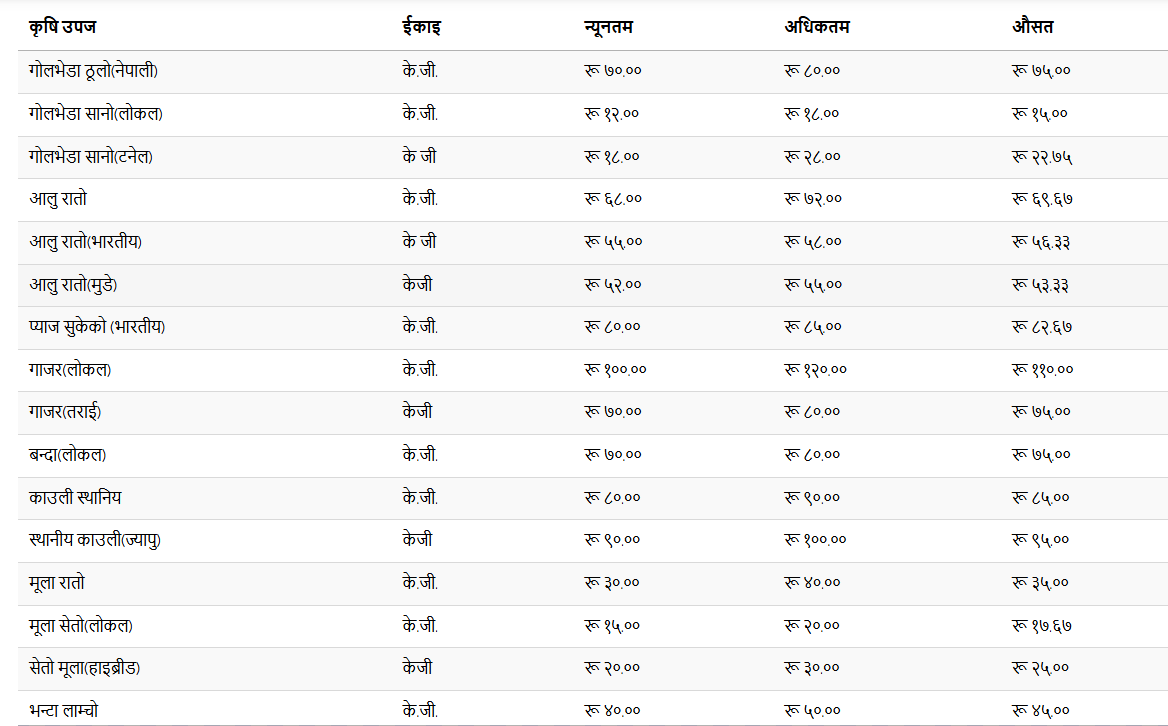Viewport: 1168px width, 726px height.
Task: Click the average price रू १७.६७
Action: [1041, 626]
